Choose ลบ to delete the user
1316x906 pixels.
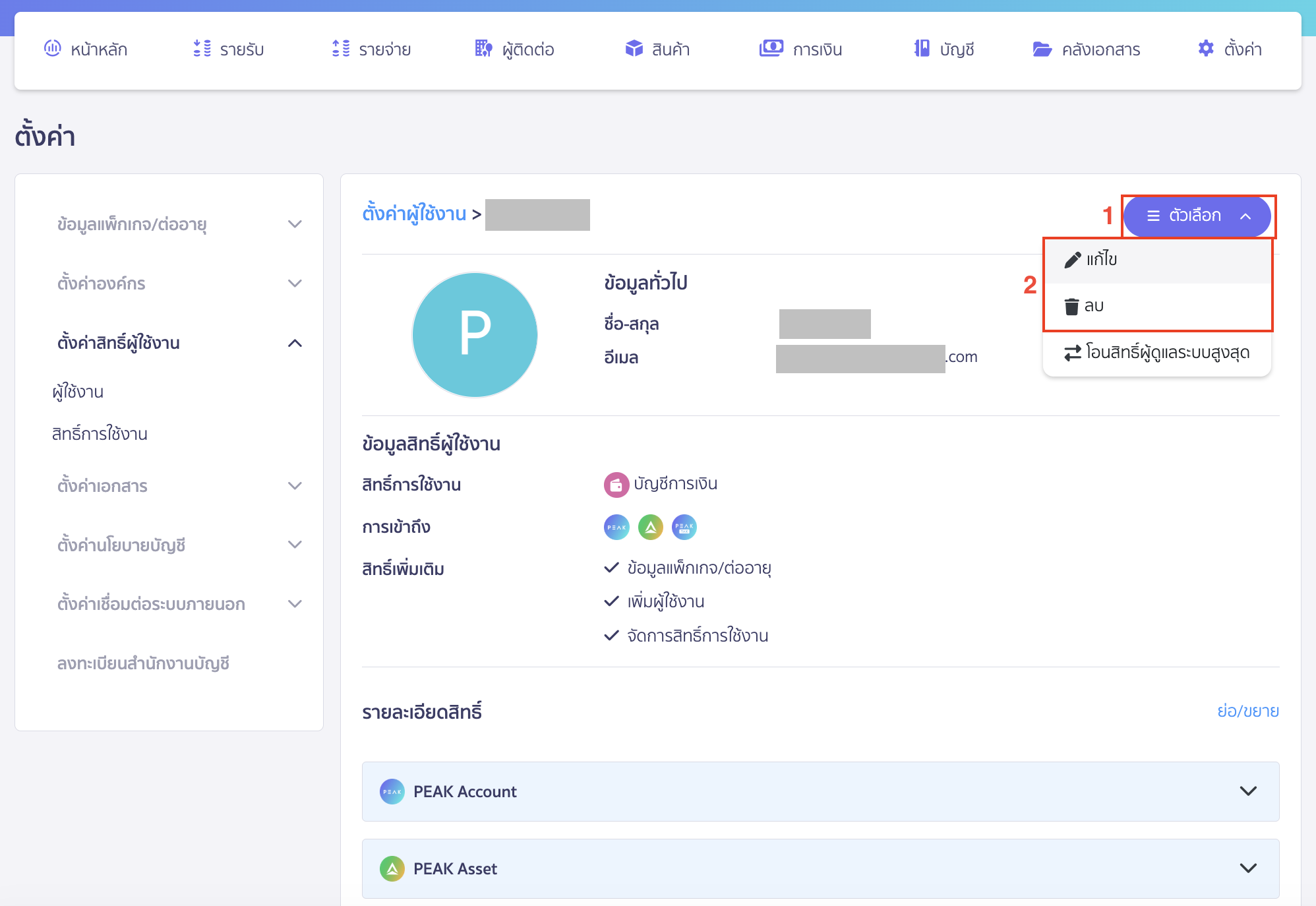tap(1094, 306)
